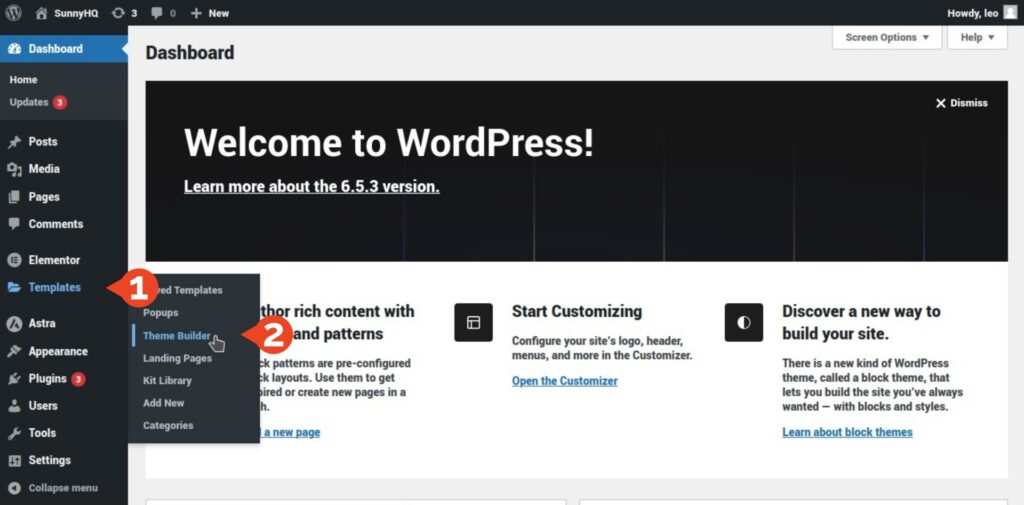Go to Home under Dashboard
This screenshot has width=1024, height=505.
point(24,80)
